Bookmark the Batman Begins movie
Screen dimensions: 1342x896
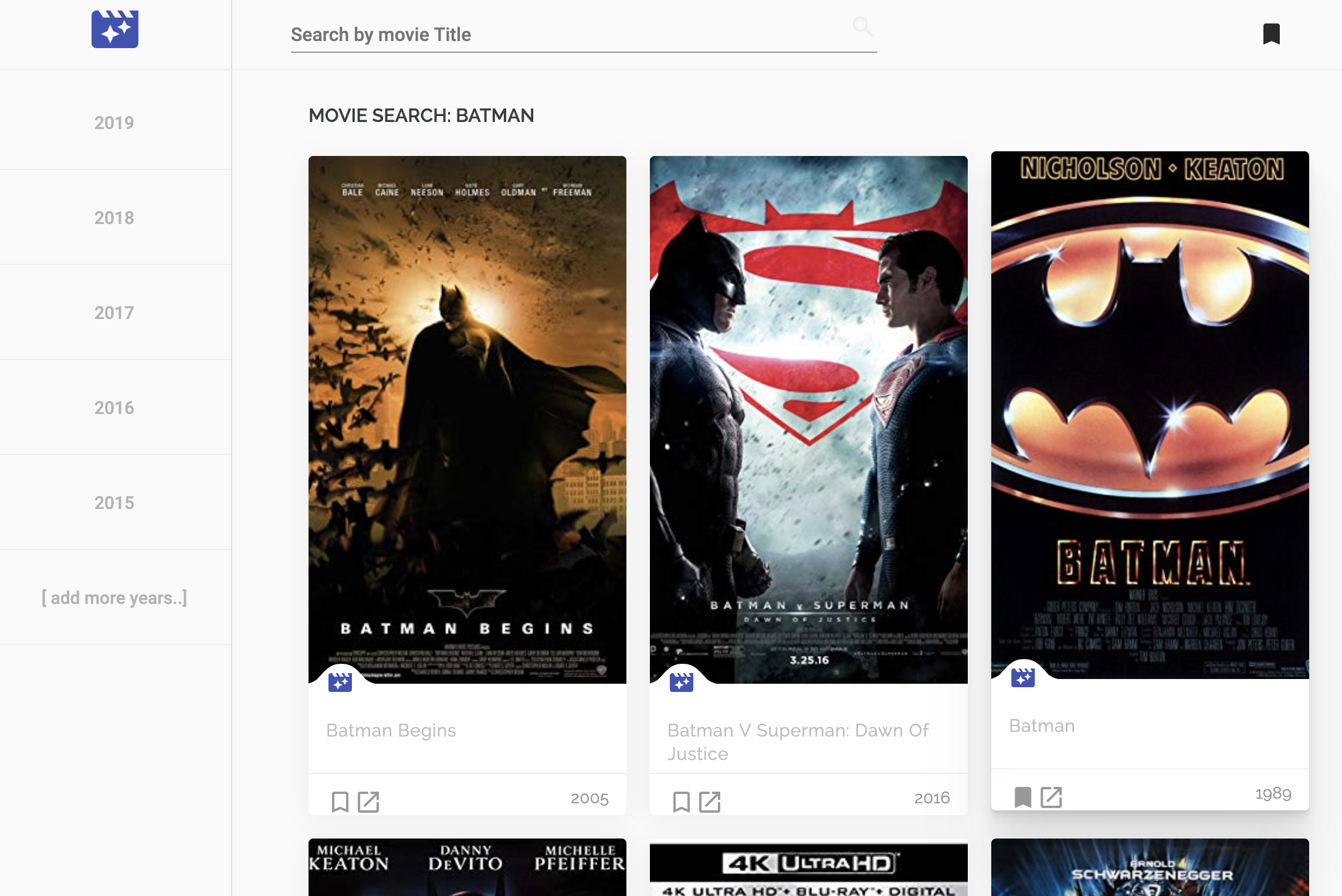[x=340, y=801]
